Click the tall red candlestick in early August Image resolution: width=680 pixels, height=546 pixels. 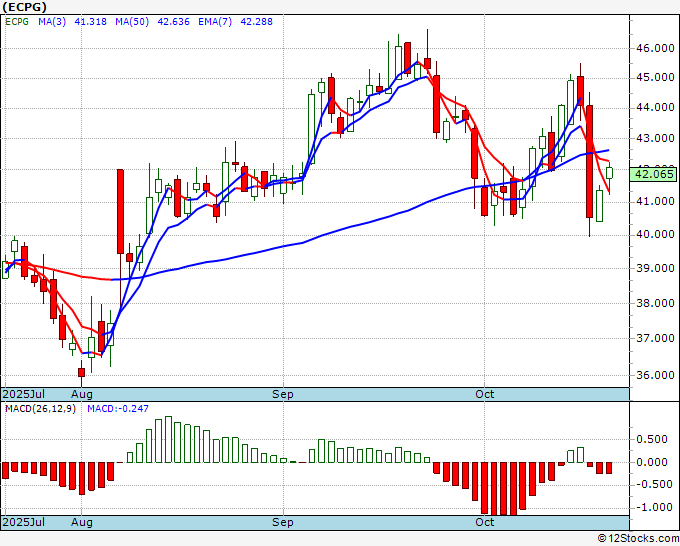120,211
